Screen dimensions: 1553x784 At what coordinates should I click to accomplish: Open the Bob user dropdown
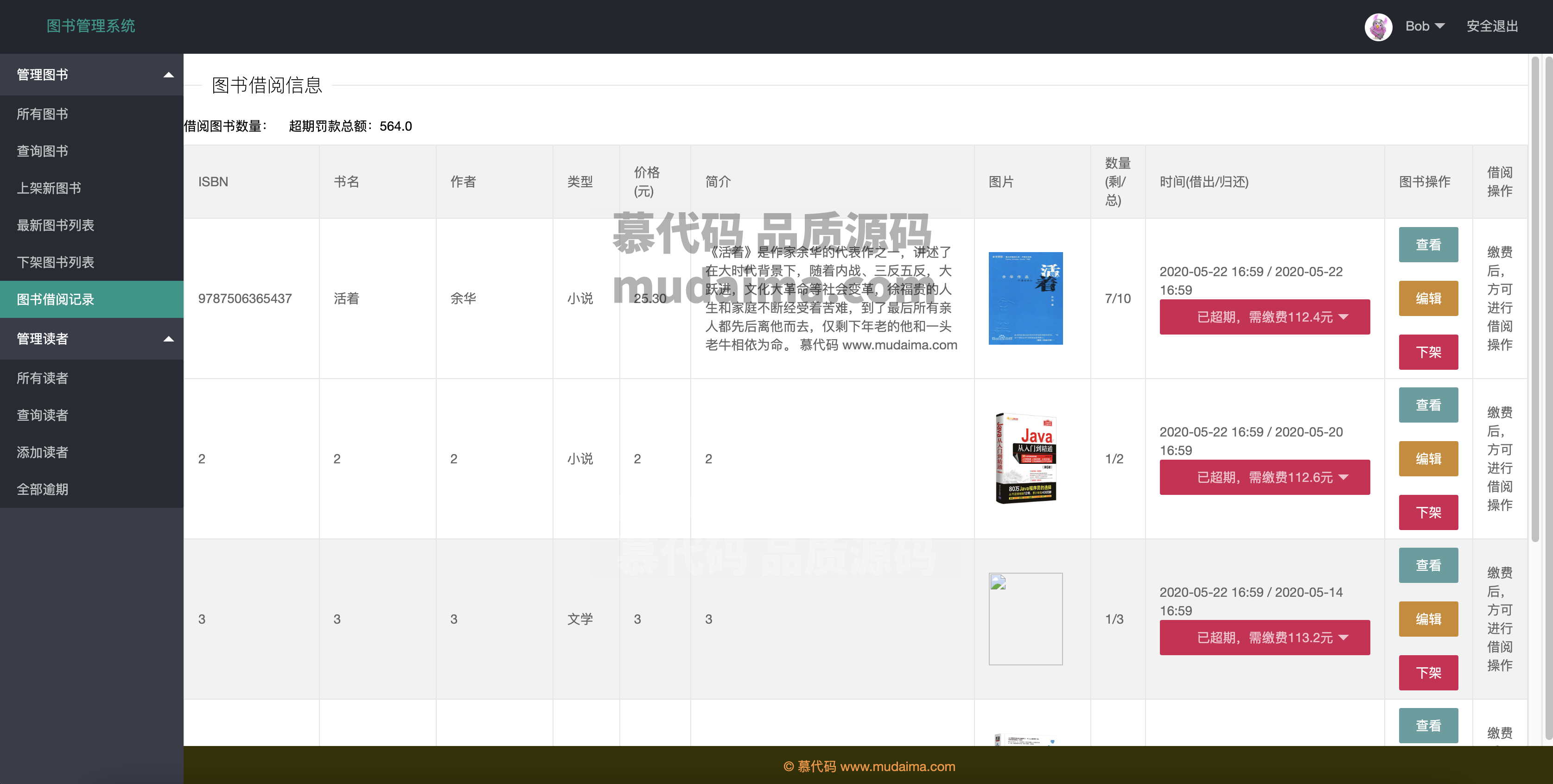[1425, 26]
